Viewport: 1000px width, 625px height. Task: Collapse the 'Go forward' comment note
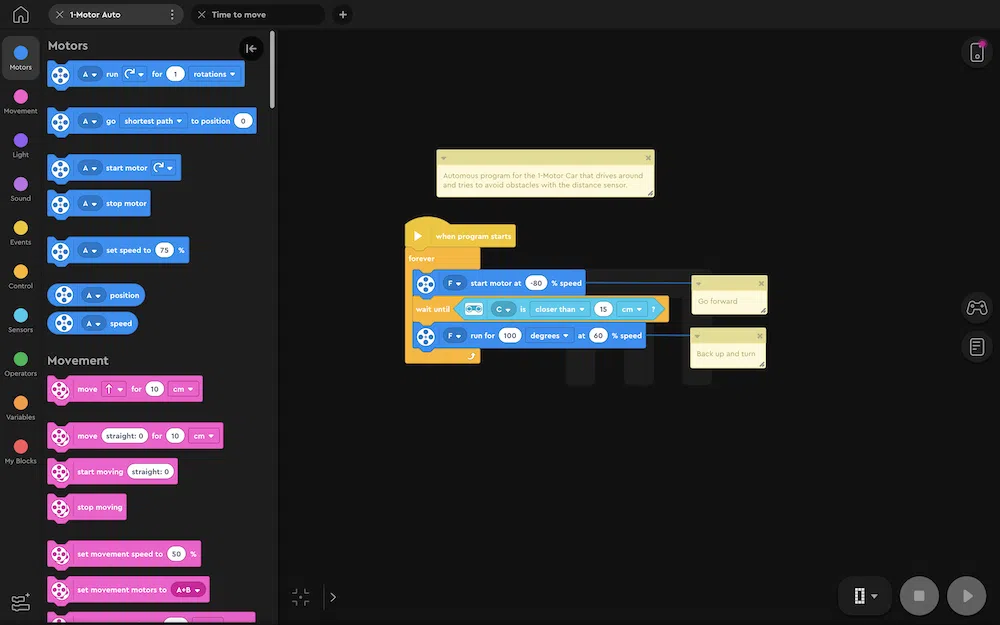point(698,283)
